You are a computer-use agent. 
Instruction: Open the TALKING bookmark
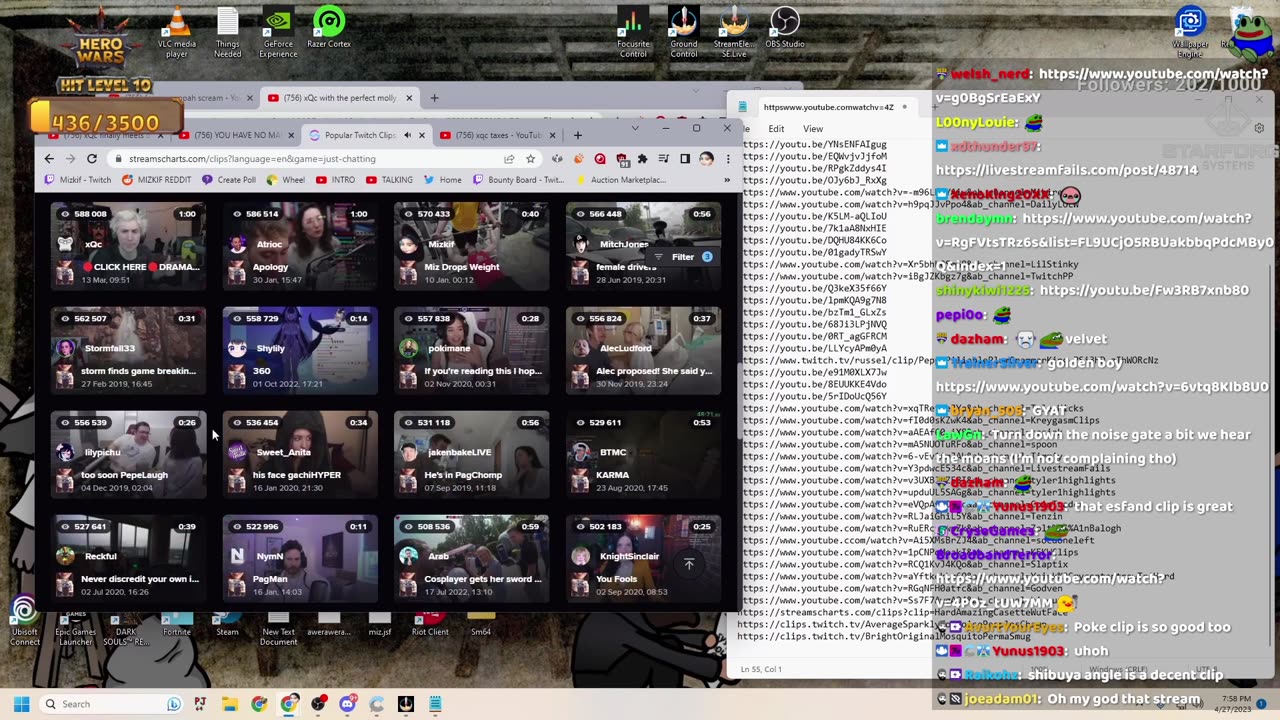pyautogui.click(x=390, y=180)
